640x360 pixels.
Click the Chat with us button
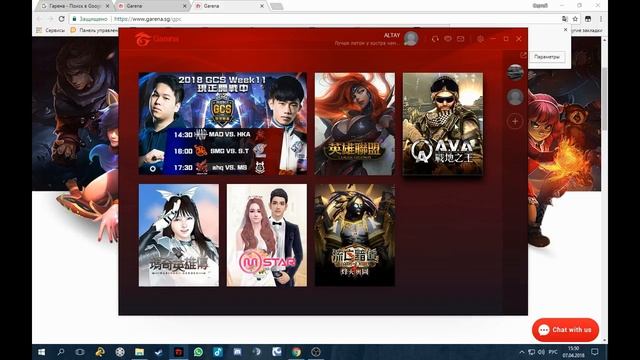pos(565,330)
